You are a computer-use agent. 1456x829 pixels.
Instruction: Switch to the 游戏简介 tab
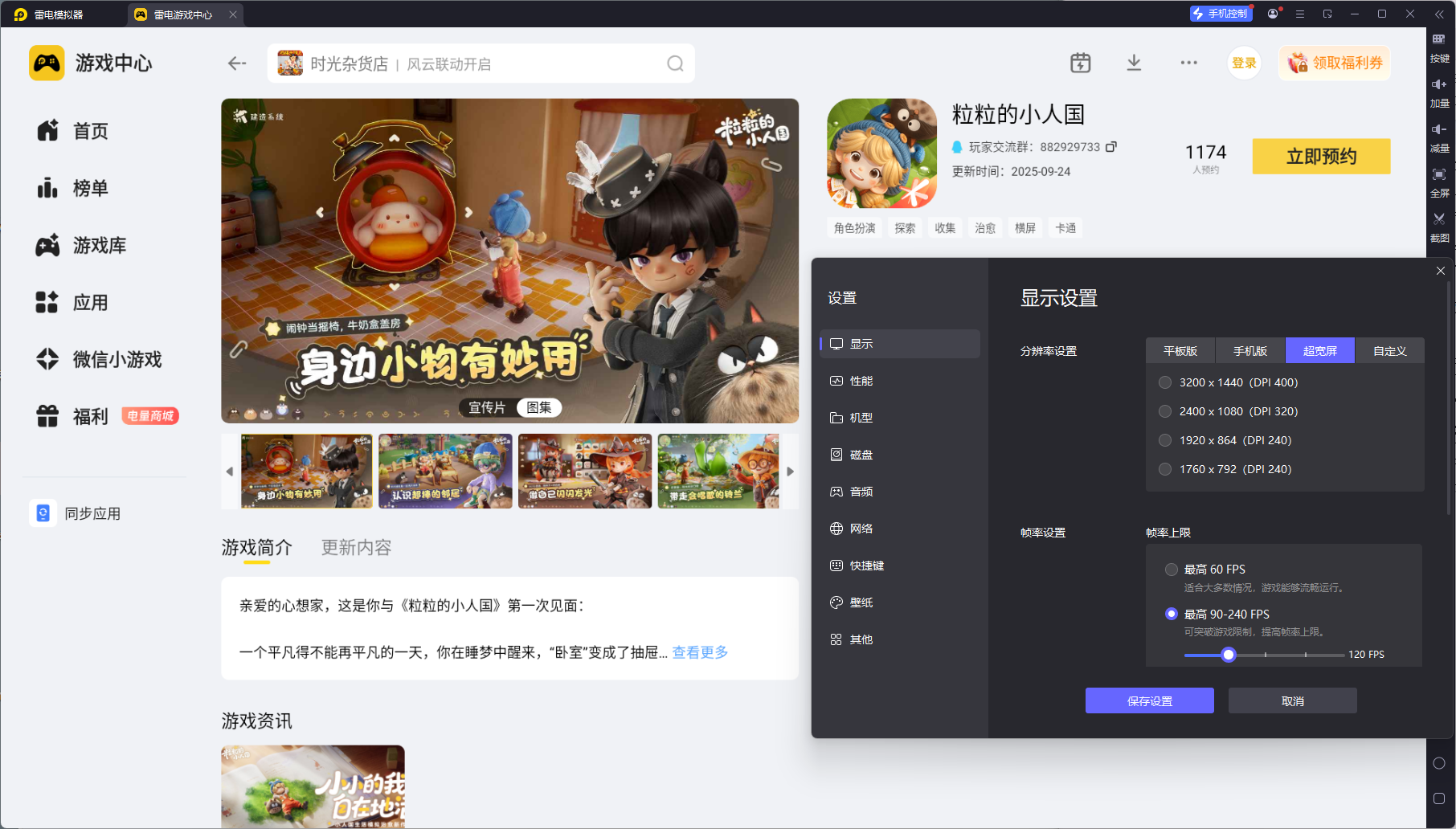pyautogui.click(x=257, y=548)
